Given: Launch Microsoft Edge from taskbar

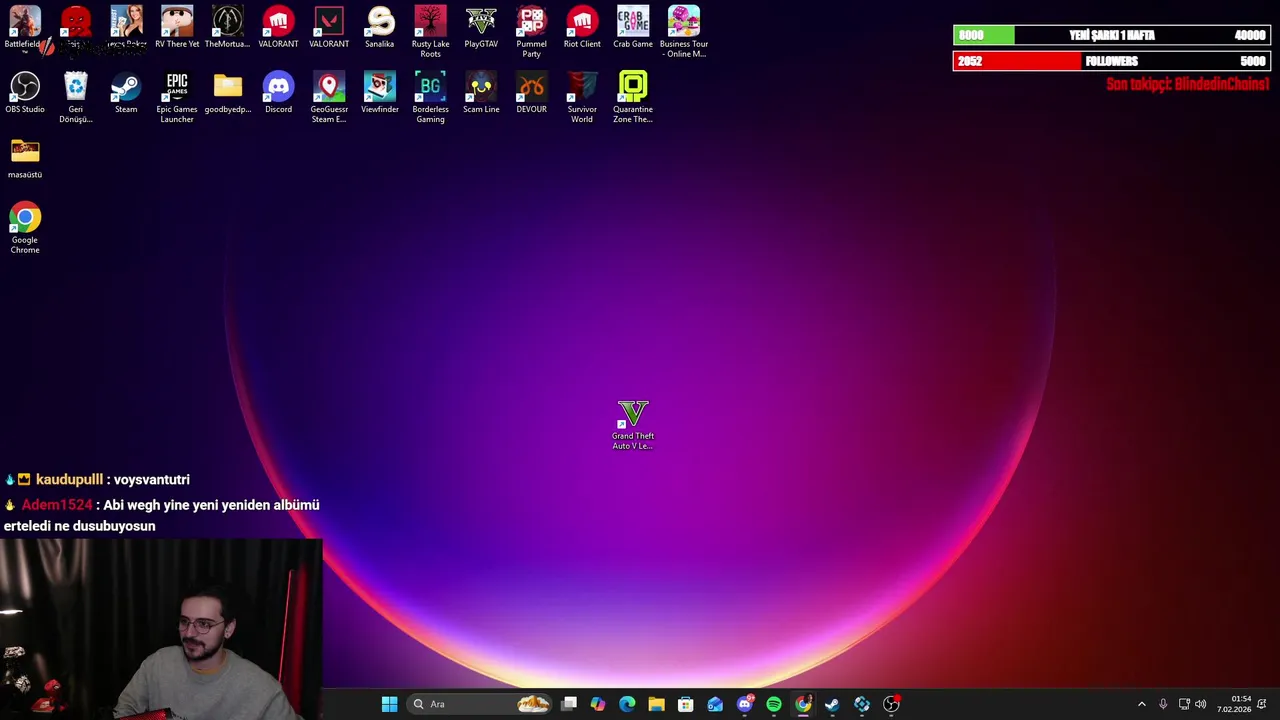Looking at the screenshot, I should (627, 704).
